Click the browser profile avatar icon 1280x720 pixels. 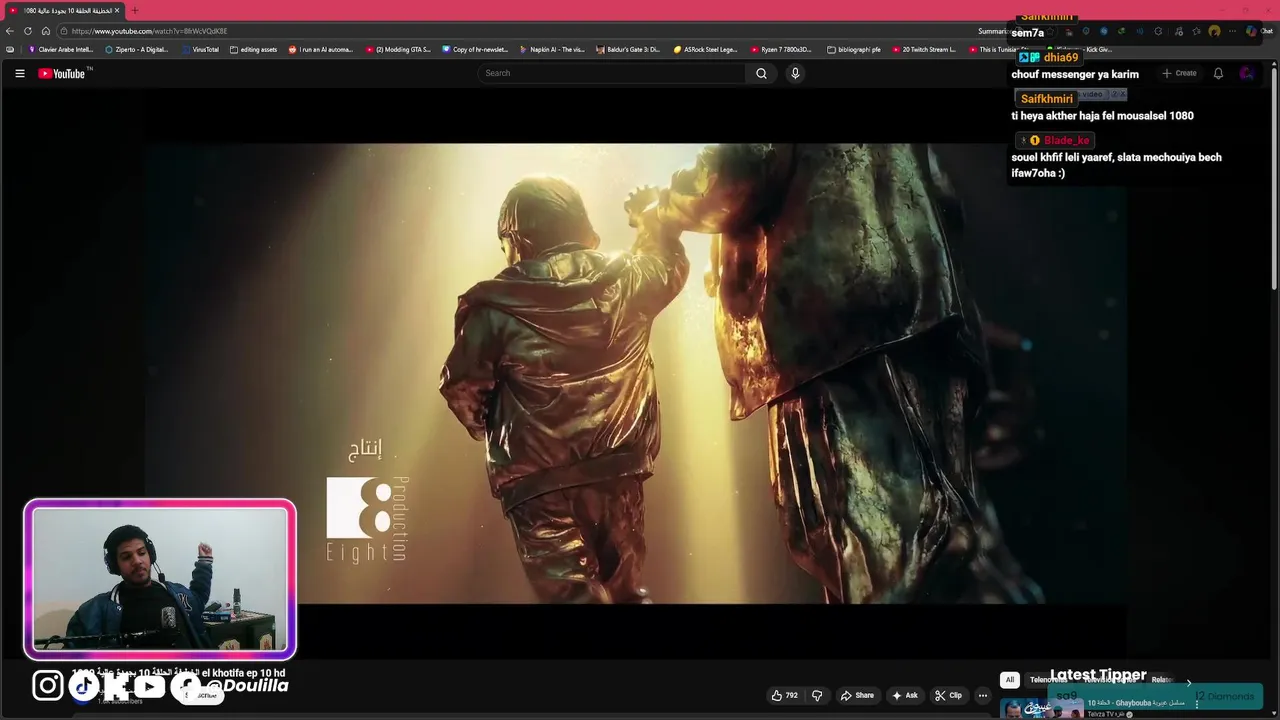(x=1214, y=31)
